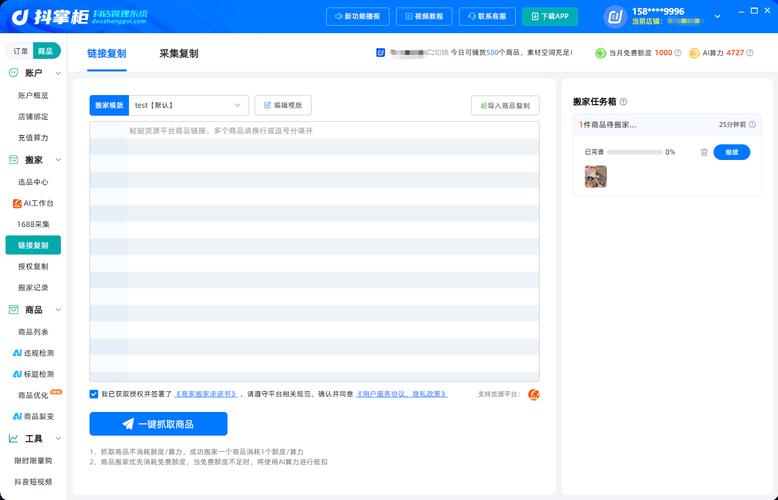This screenshot has width=778, height=500.
Task: Collapse the 工具 section chevron
Action: 58,439
